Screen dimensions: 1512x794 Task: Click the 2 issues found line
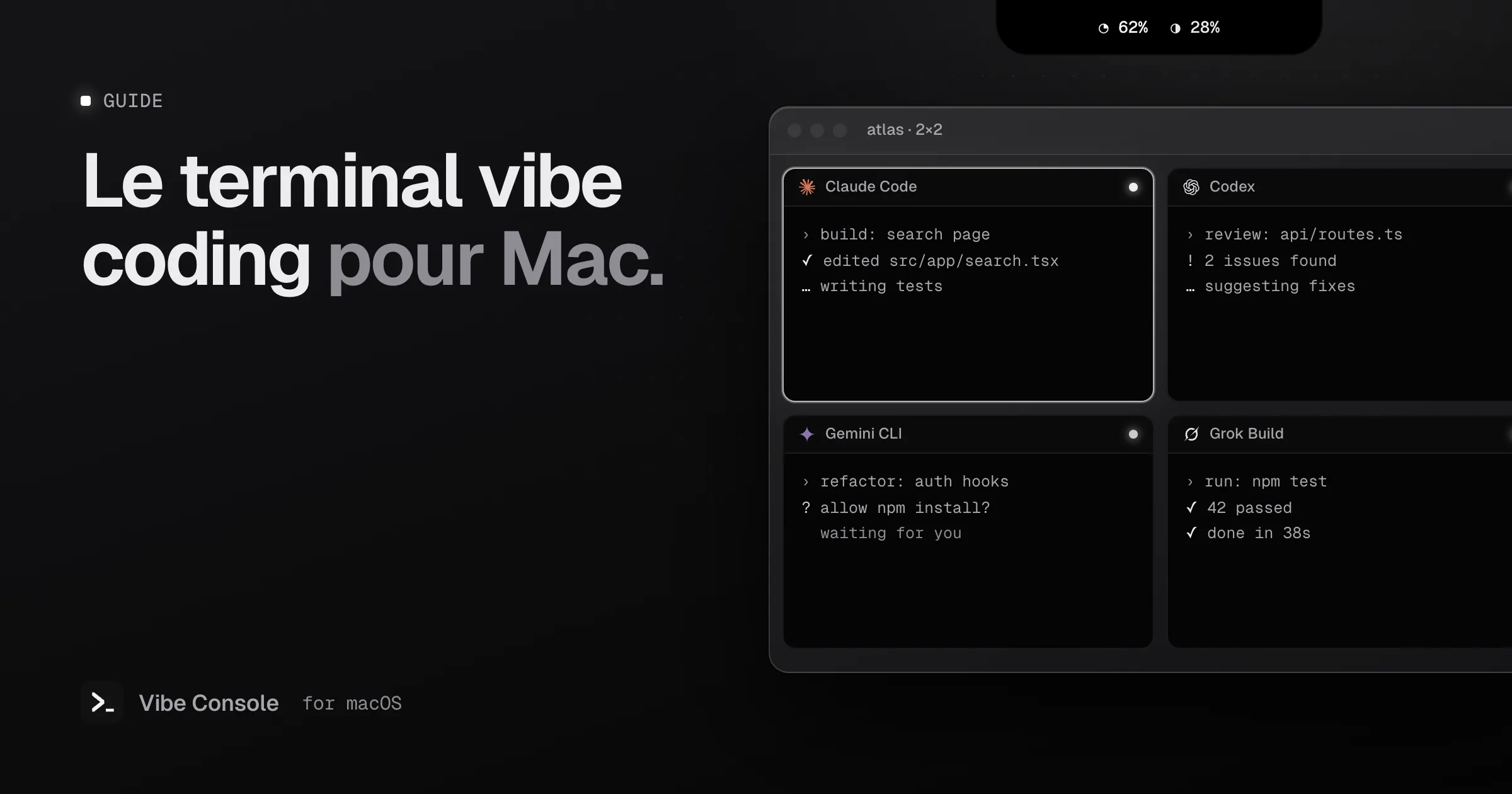1261,260
